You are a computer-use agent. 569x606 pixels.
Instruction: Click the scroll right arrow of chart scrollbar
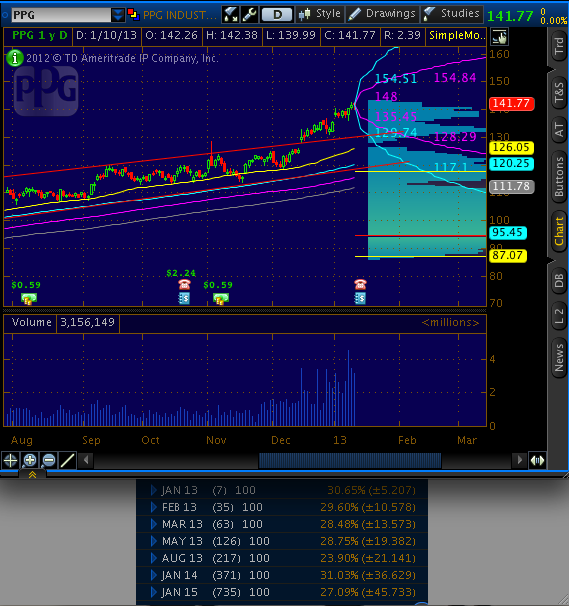coord(519,460)
